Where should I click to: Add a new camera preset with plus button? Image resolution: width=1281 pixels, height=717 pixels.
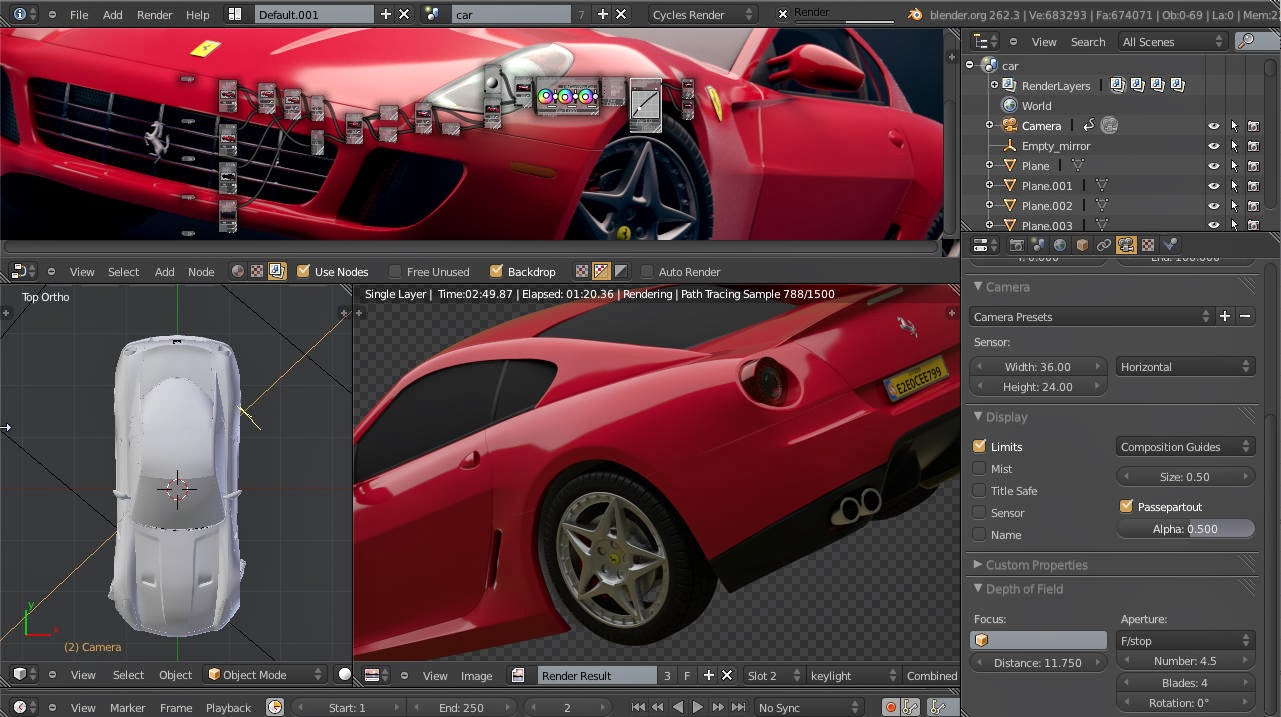[1225, 316]
